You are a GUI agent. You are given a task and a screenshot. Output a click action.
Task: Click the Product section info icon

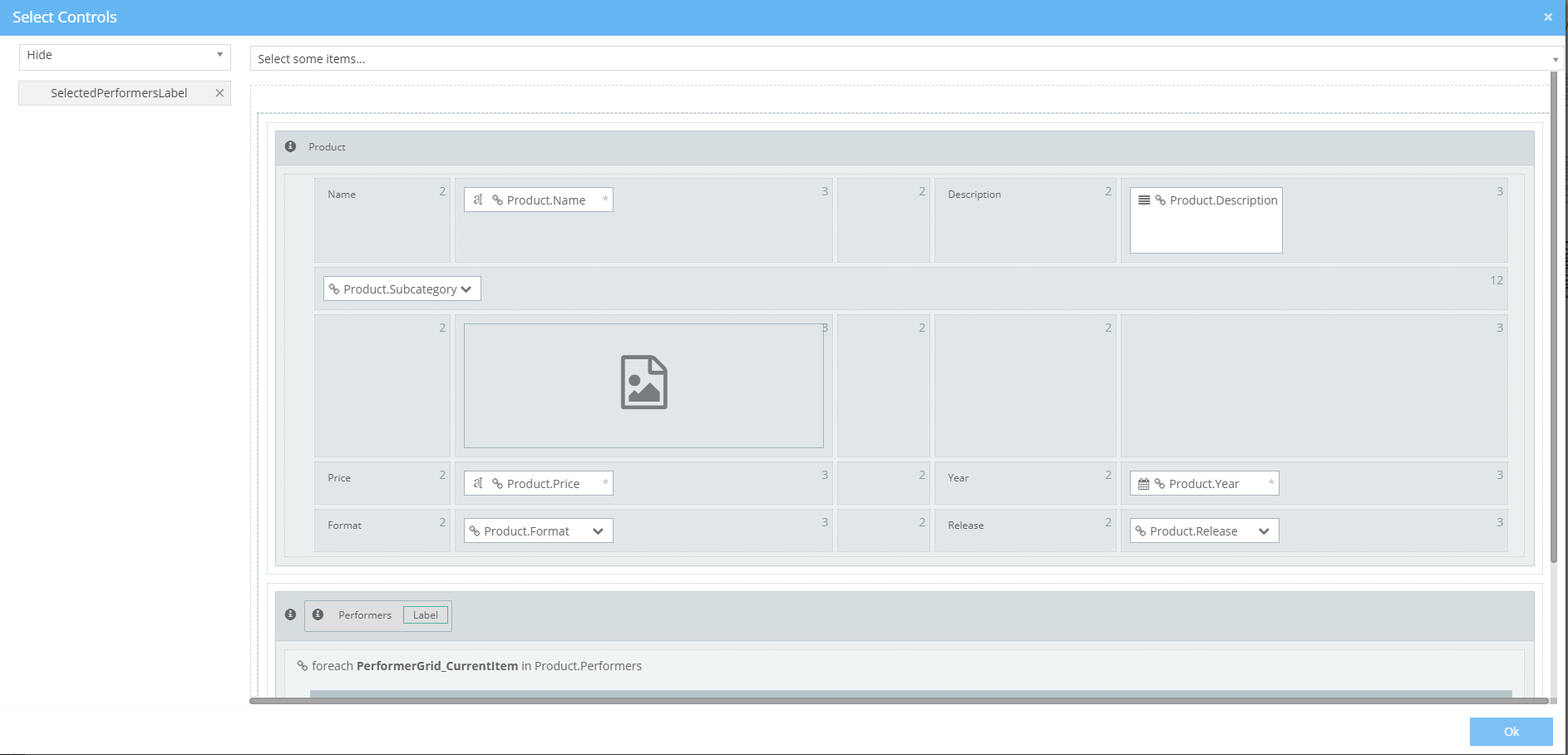point(290,146)
